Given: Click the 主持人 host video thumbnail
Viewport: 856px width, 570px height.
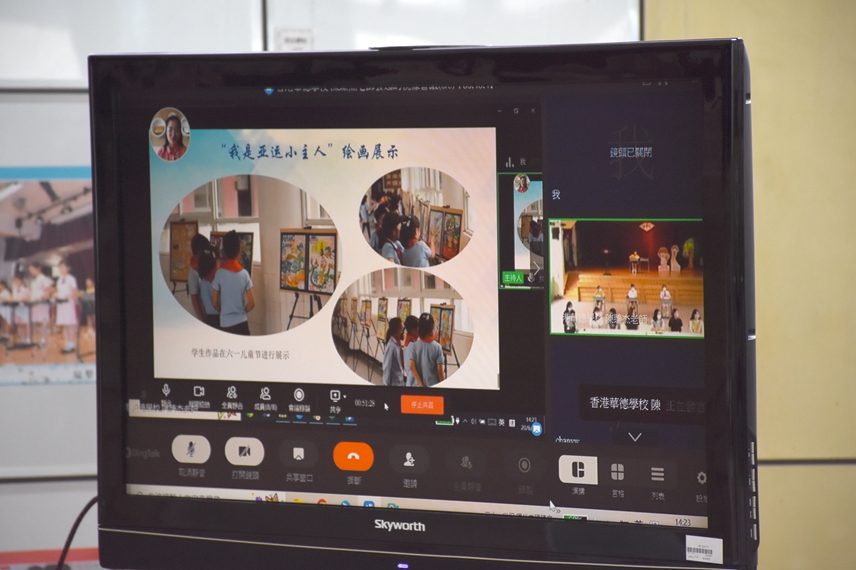Looking at the screenshot, I should (x=521, y=230).
